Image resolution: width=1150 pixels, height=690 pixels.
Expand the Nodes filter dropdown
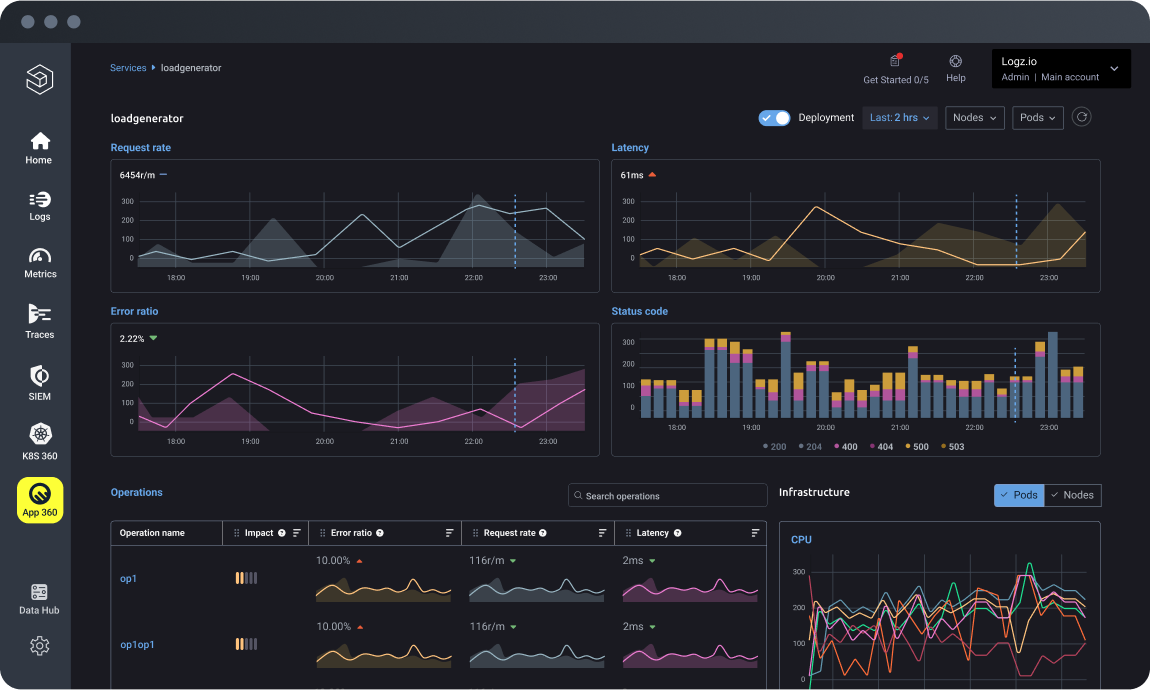pyautogui.click(x=974, y=118)
